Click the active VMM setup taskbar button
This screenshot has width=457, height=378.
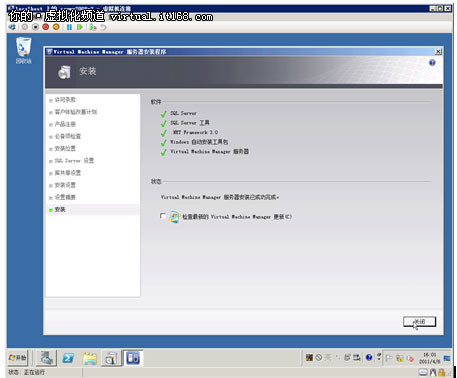click(x=133, y=358)
